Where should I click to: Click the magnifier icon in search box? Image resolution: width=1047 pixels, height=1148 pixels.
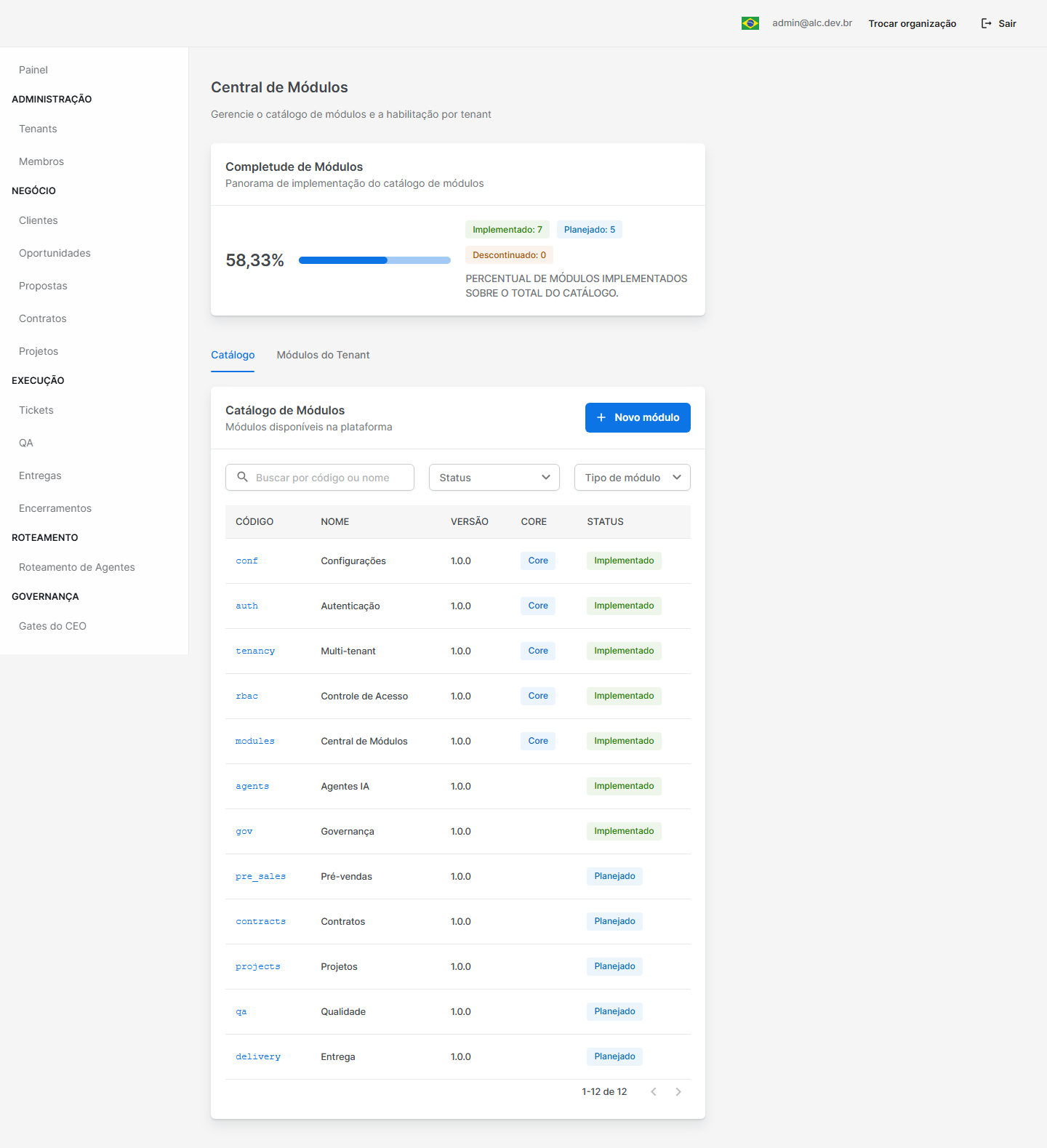tap(243, 477)
